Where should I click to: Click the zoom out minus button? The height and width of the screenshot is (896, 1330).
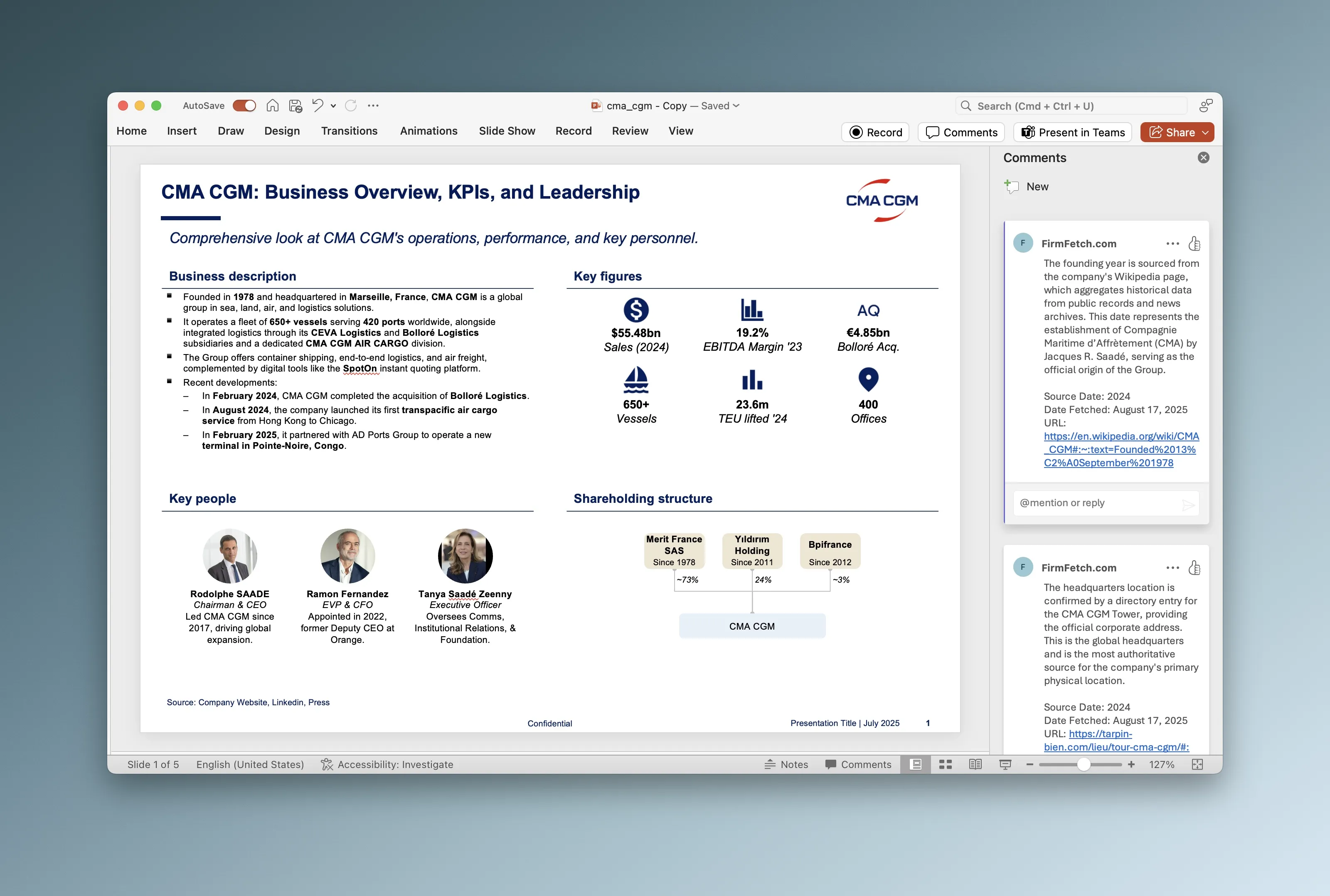pos(1030,765)
